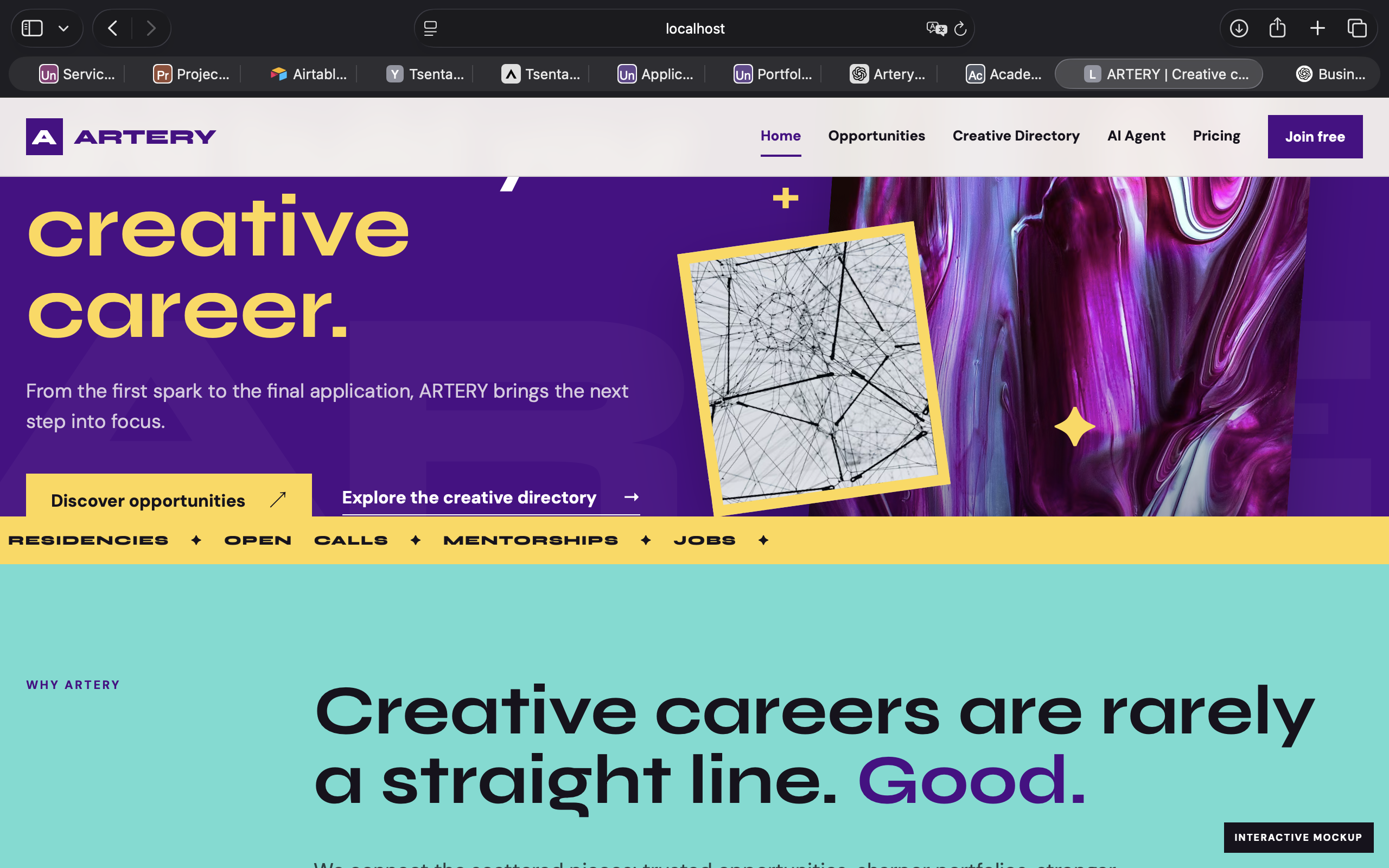This screenshot has height=868, width=1389.
Task: Open the page reader icon in address bar
Action: (430, 28)
